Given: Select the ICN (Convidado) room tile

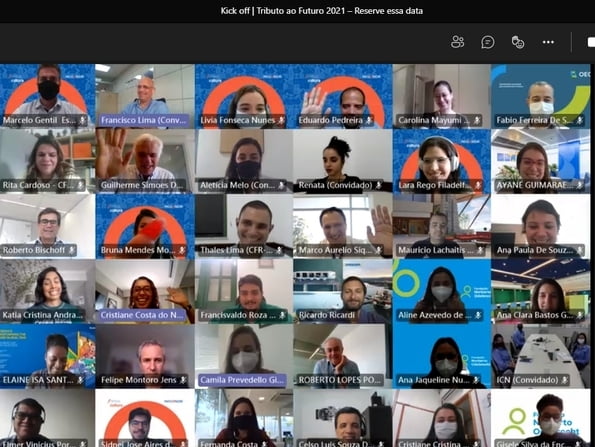Looking at the screenshot, I should [541, 356].
